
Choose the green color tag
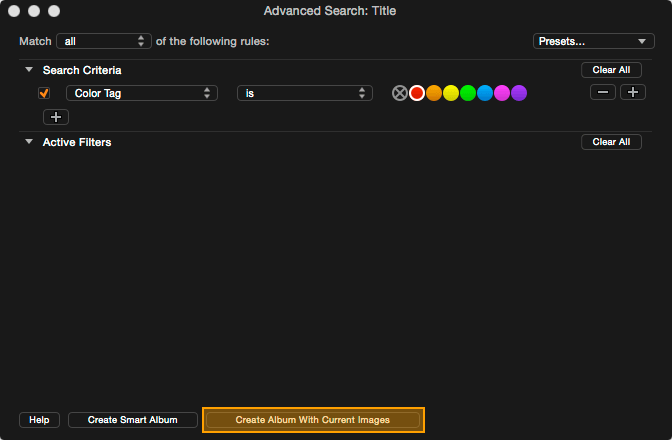468,93
